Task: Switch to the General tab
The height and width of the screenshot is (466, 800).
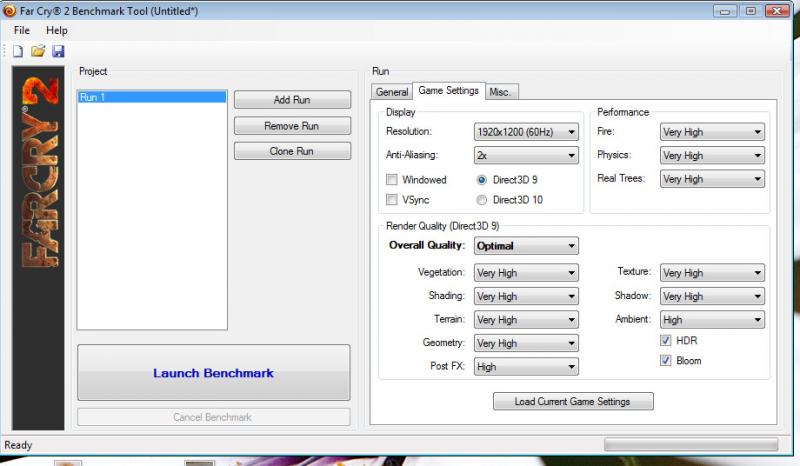Action: [x=392, y=92]
